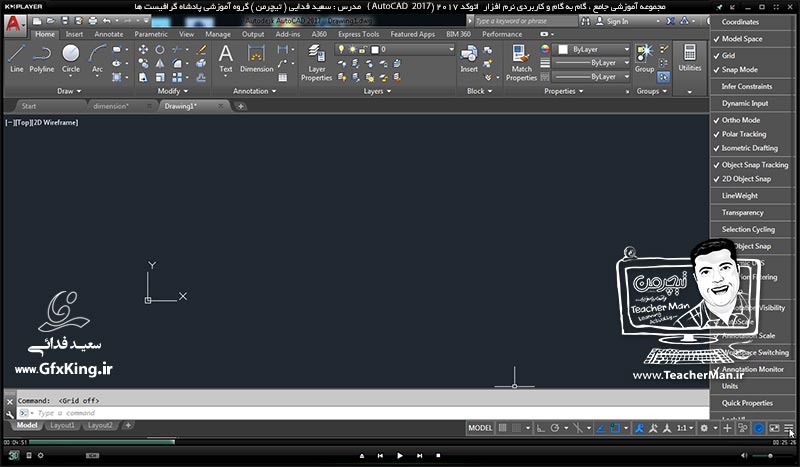The height and width of the screenshot is (467, 800).
Task: Click the Clean Screen icon in status bar
Action: 774,428
